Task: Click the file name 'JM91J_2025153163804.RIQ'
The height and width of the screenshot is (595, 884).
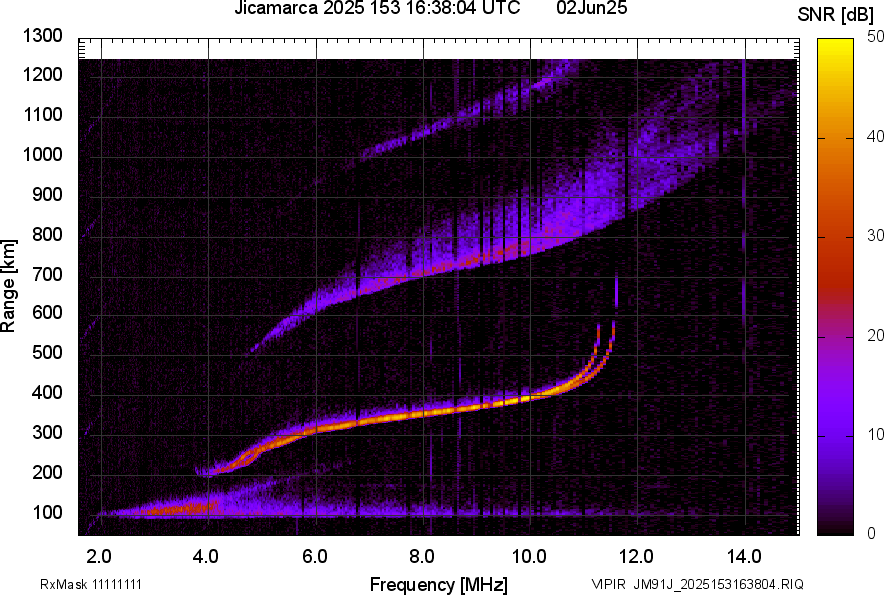Action: click(718, 584)
